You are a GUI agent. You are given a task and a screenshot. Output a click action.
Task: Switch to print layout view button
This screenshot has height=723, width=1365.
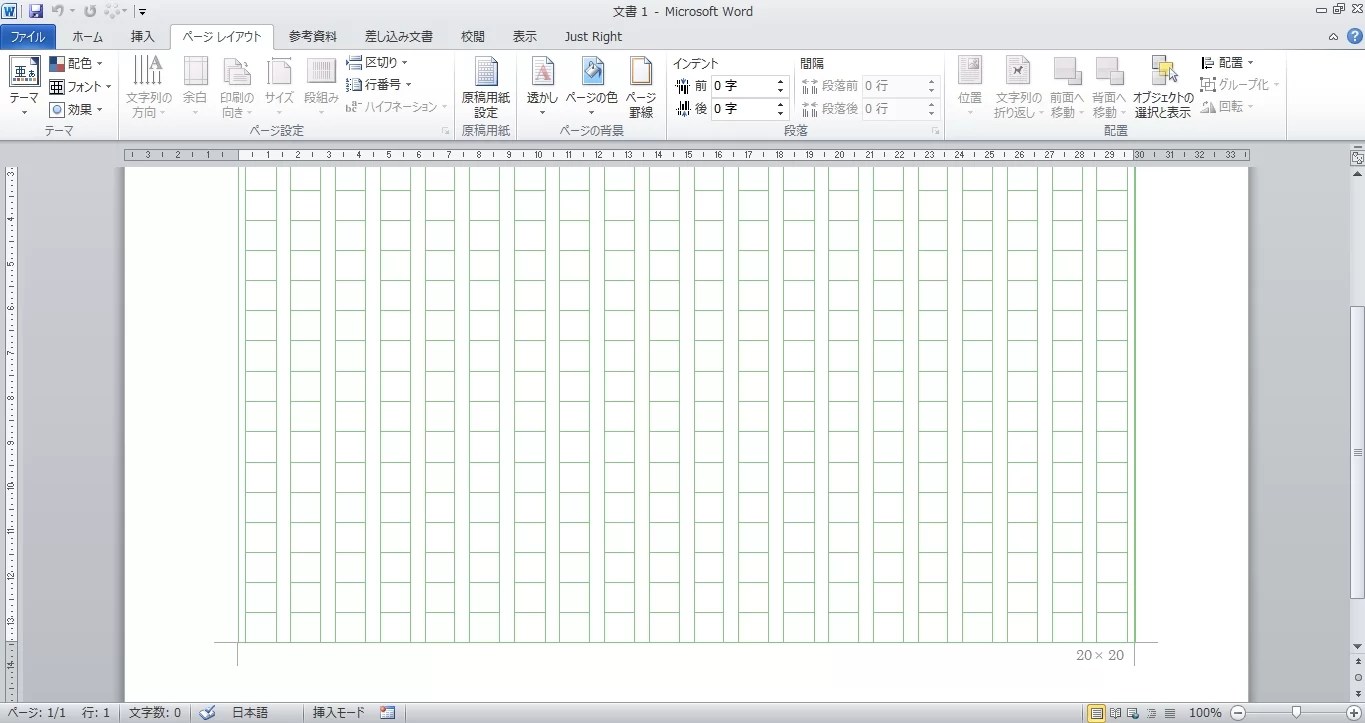tap(1097, 713)
